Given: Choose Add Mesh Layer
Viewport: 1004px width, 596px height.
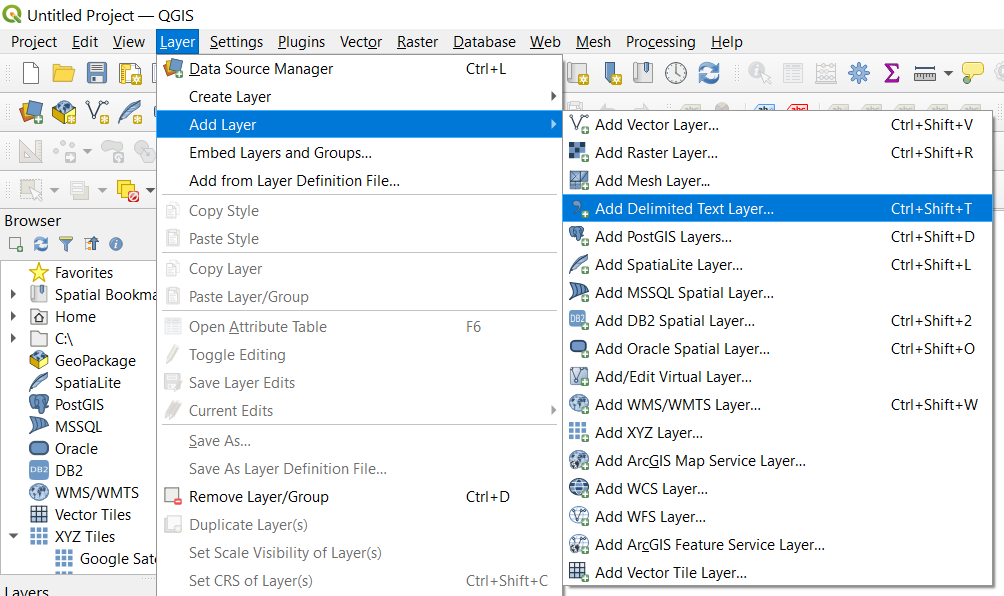Looking at the screenshot, I should tap(777, 181).
